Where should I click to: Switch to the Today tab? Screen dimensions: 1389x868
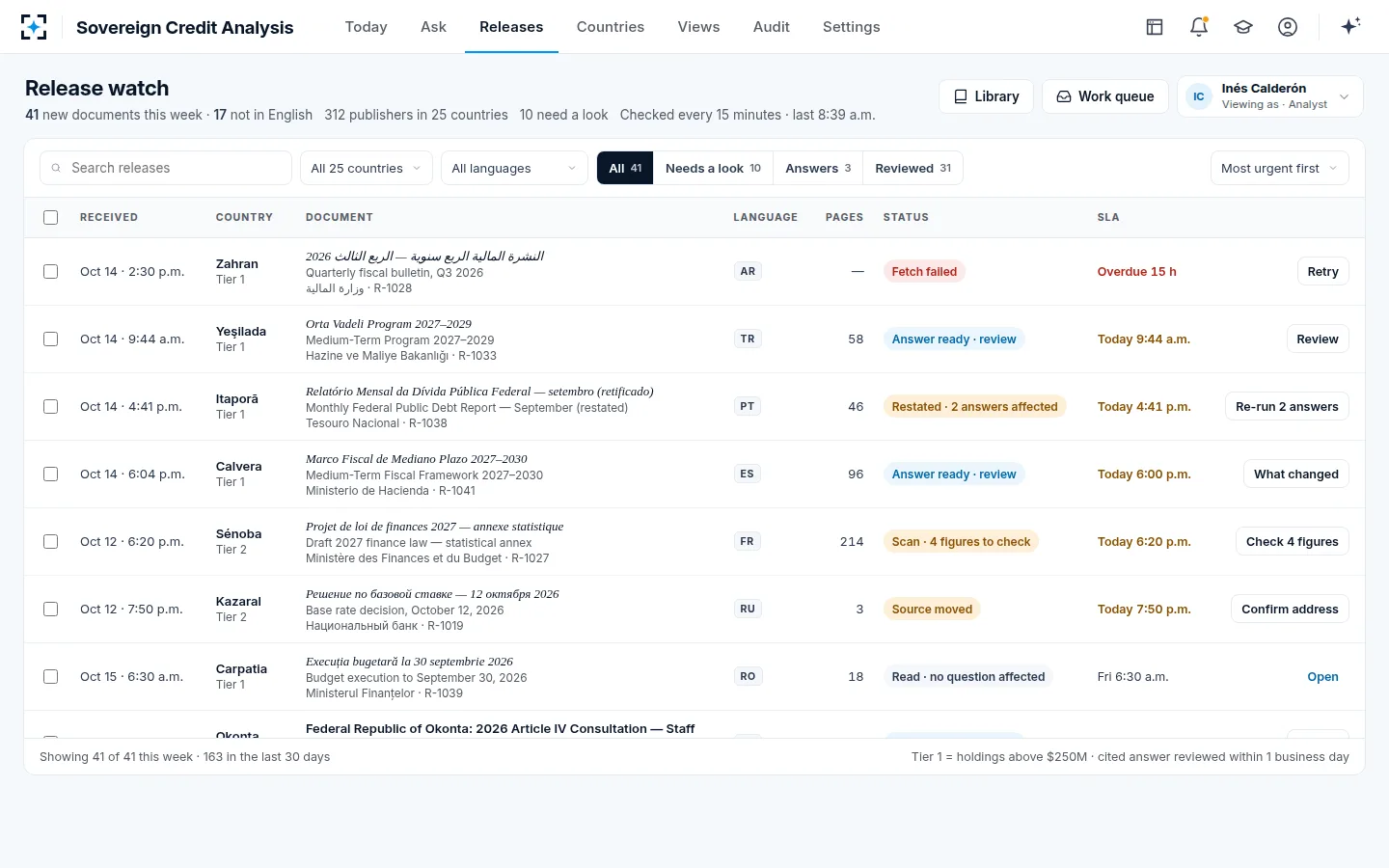pos(367,27)
